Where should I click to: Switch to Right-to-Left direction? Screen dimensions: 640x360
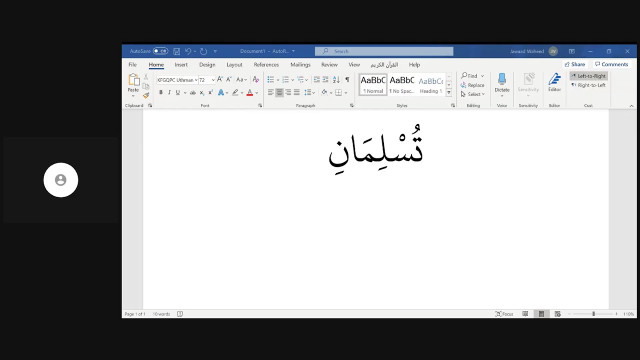pyautogui.click(x=589, y=85)
